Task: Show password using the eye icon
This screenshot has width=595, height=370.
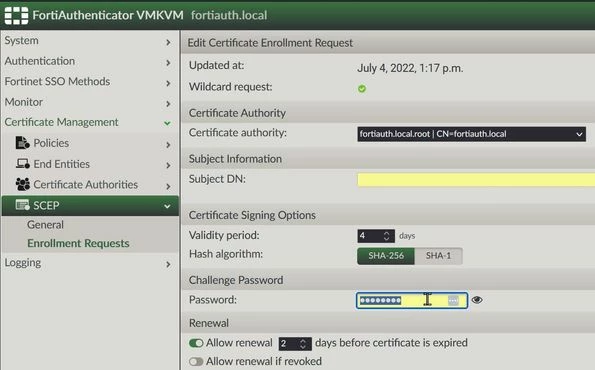Action: click(x=477, y=300)
